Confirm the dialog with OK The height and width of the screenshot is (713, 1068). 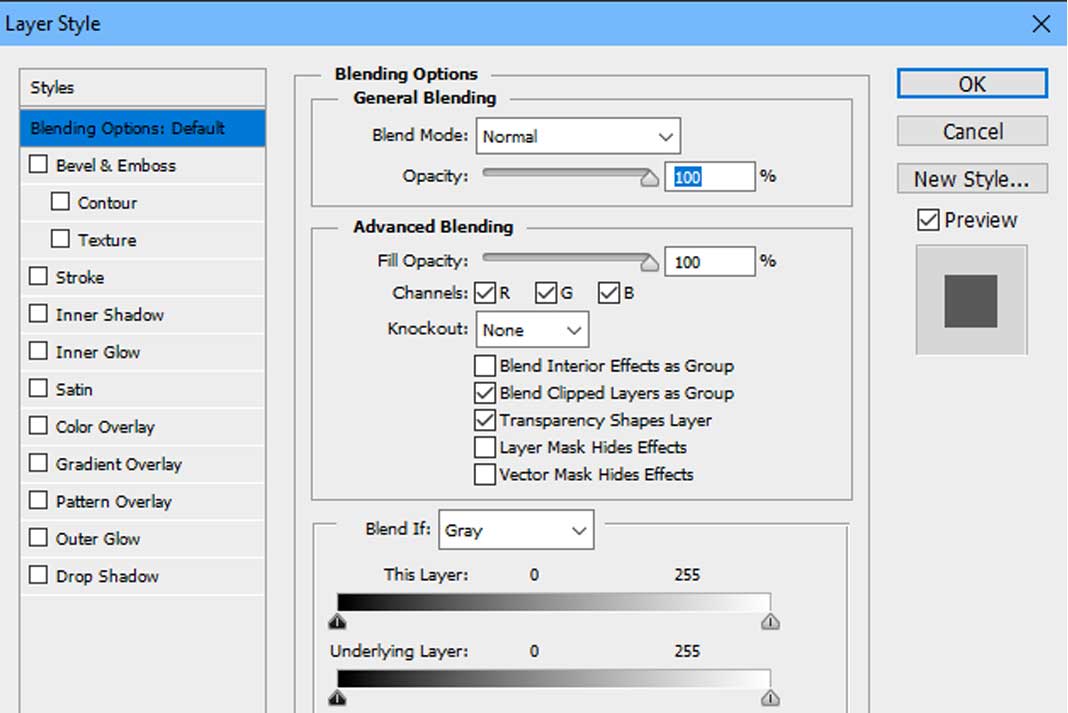click(971, 83)
